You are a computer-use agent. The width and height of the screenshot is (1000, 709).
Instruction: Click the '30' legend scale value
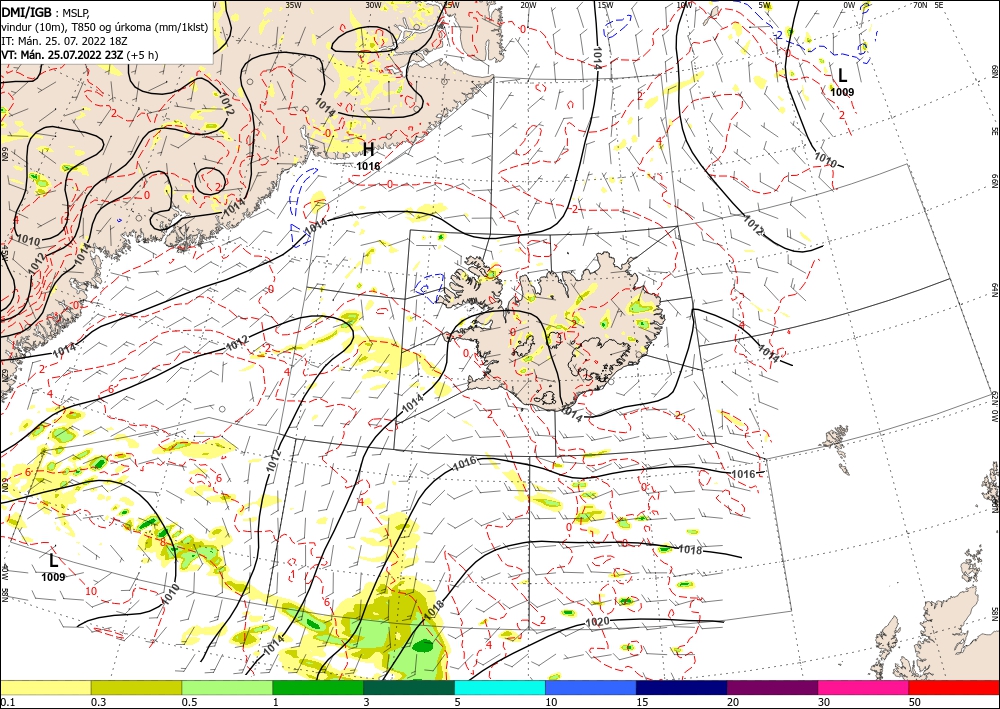[824, 702]
